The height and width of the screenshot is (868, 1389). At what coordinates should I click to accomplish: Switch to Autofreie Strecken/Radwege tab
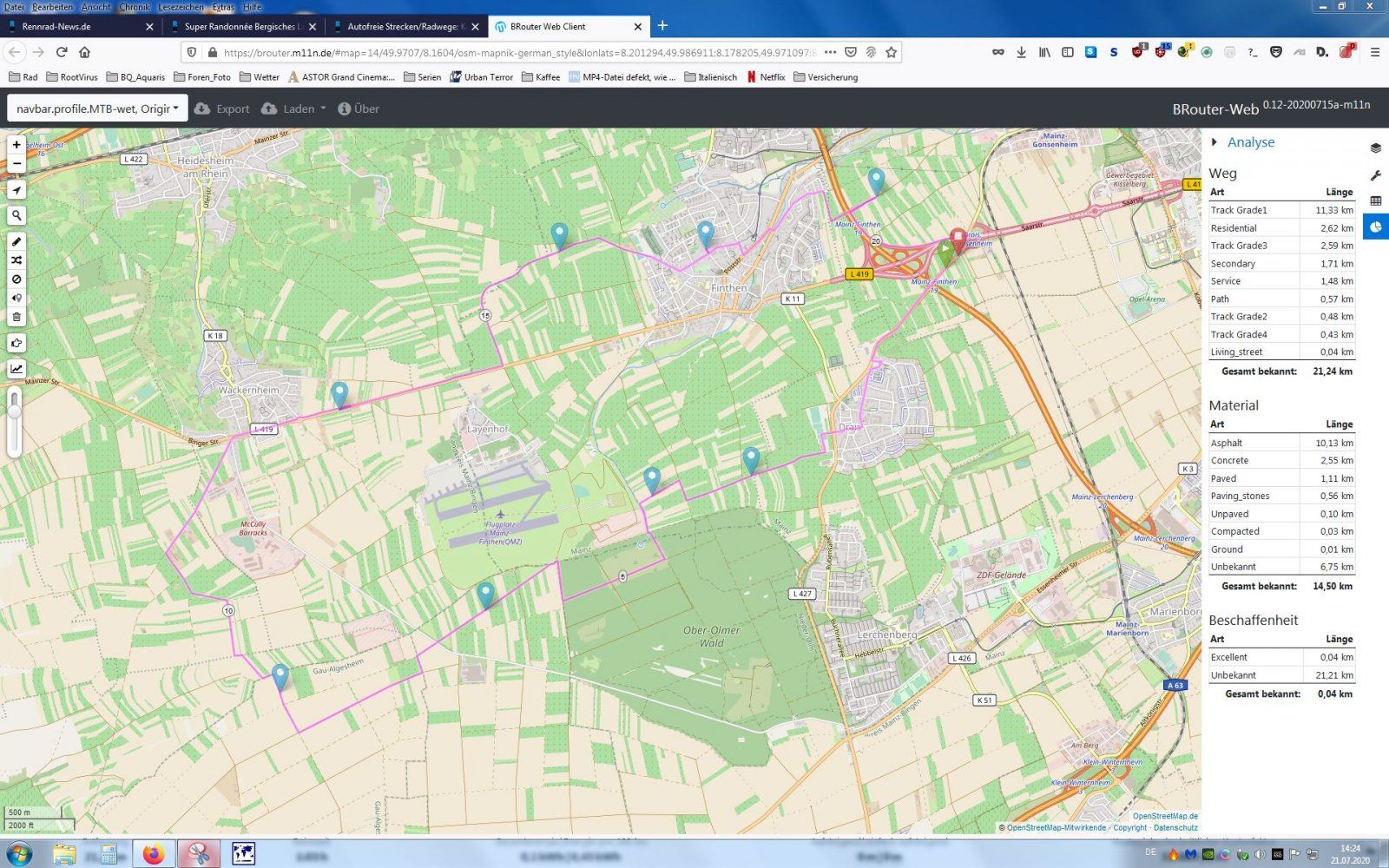click(x=408, y=27)
